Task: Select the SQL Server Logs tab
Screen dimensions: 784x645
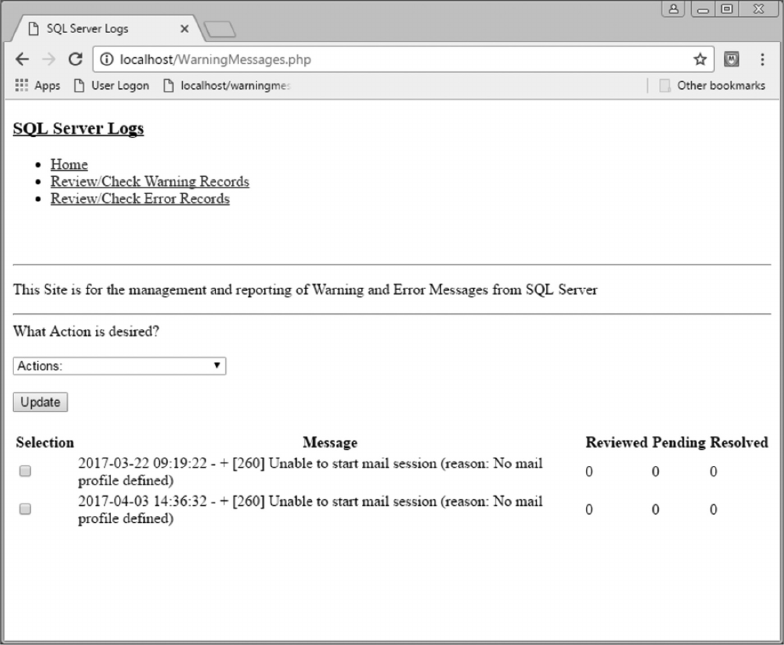Action: tap(108, 29)
